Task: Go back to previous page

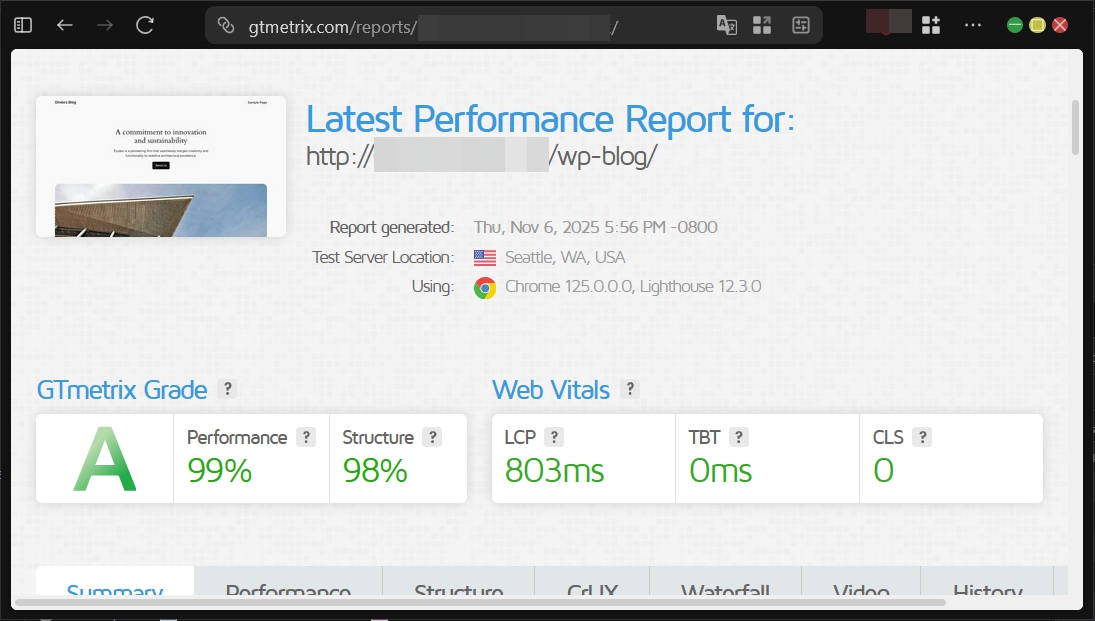Action: 65,25
